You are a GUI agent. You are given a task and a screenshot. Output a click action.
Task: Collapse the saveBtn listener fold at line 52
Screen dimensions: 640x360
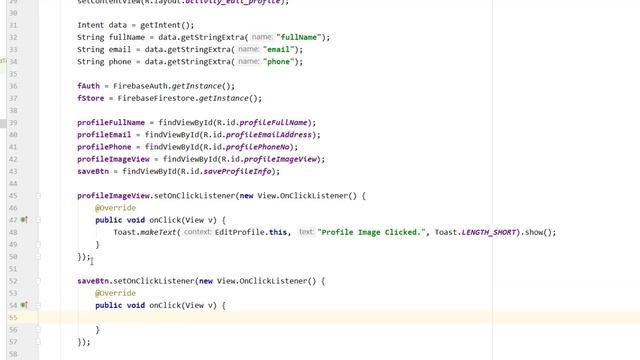pyautogui.click(x=38, y=281)
